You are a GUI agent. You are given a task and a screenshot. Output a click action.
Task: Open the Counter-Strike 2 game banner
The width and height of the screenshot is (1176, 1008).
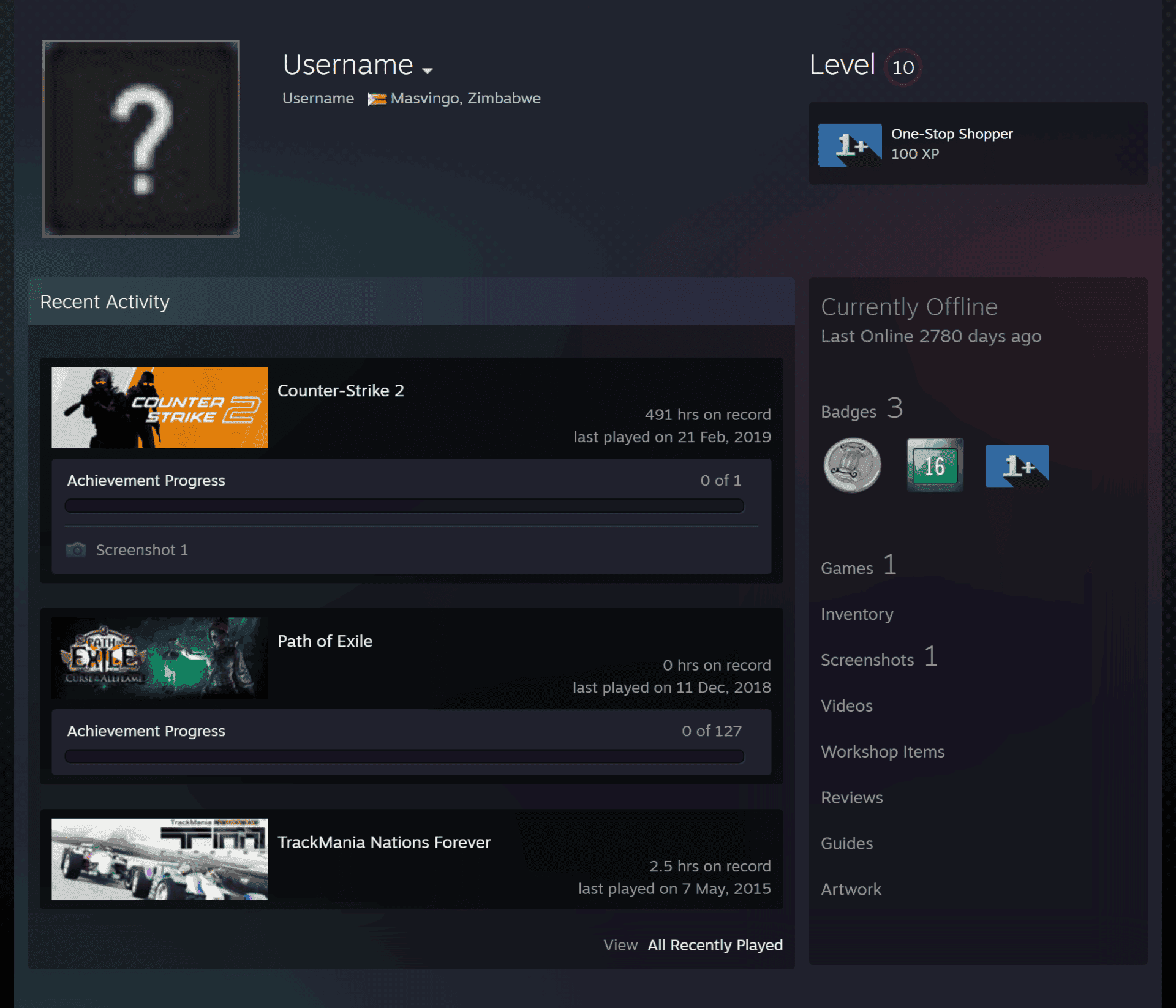click(x=160, y=407)
